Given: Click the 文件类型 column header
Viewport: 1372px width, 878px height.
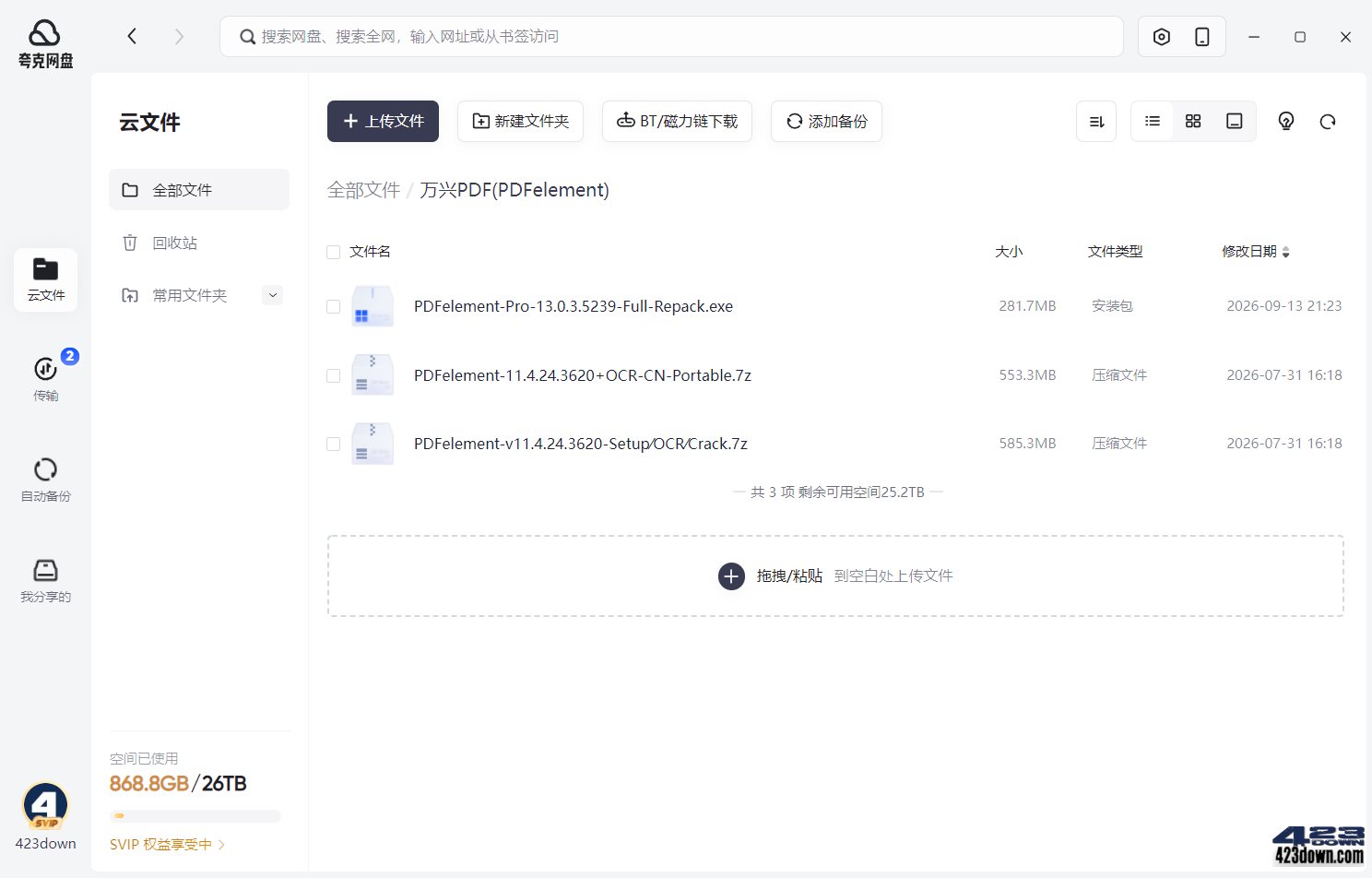Looking at the screenshot, I should click(1115, 252).
